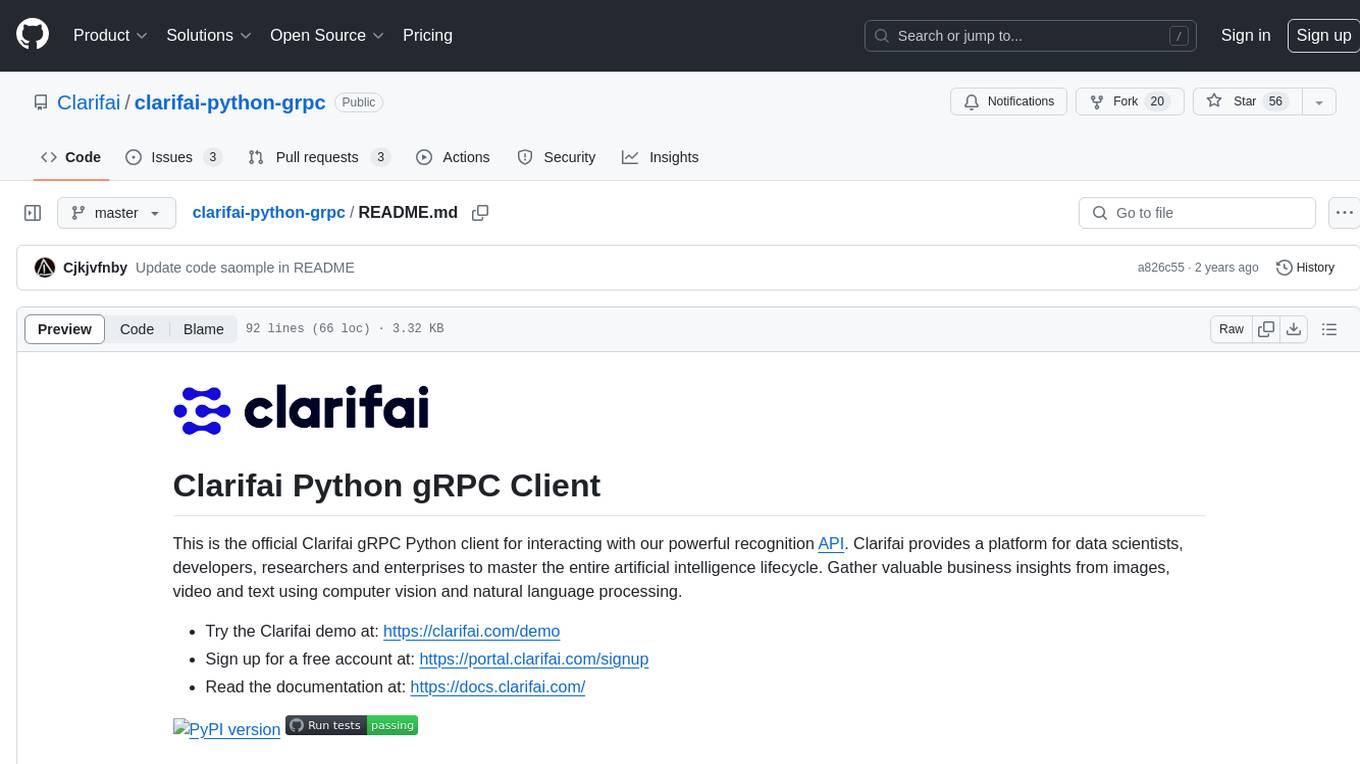Click the 92 lines file info text

click(x=344, y=329)
